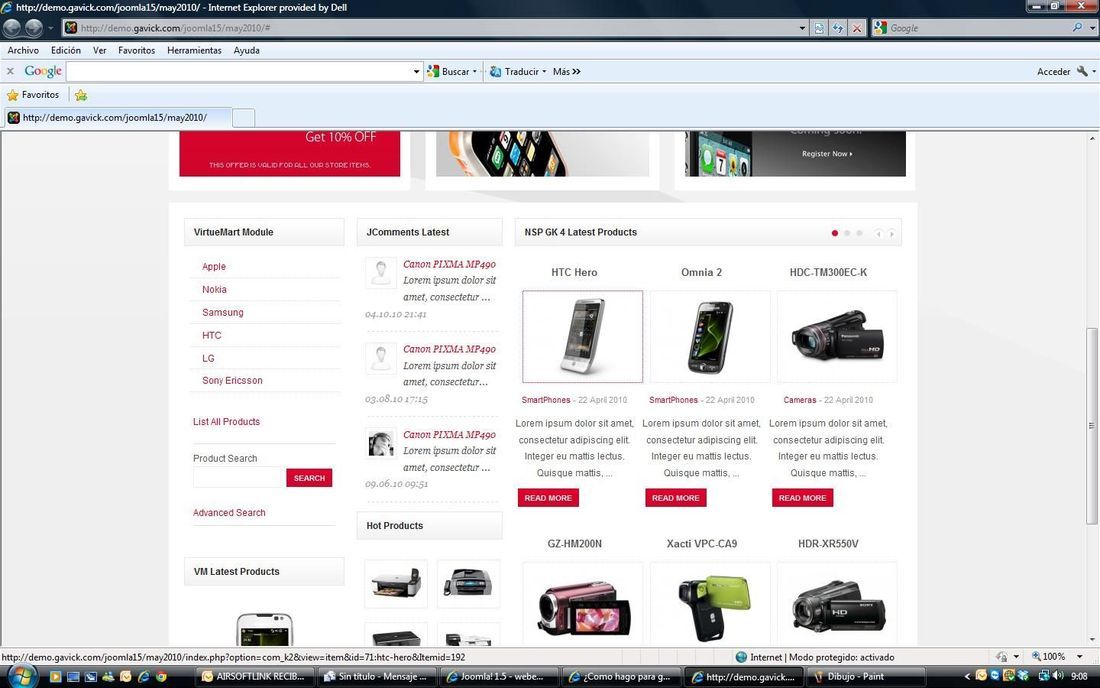Show next products with right slider arrow

tap(892, 234)
